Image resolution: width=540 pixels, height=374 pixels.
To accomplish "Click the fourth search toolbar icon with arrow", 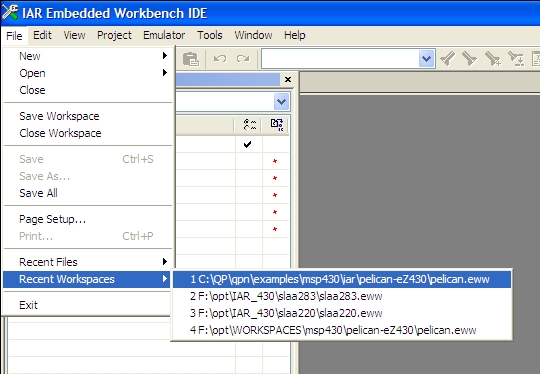I will pyautogui.click(x=516, y=59).
